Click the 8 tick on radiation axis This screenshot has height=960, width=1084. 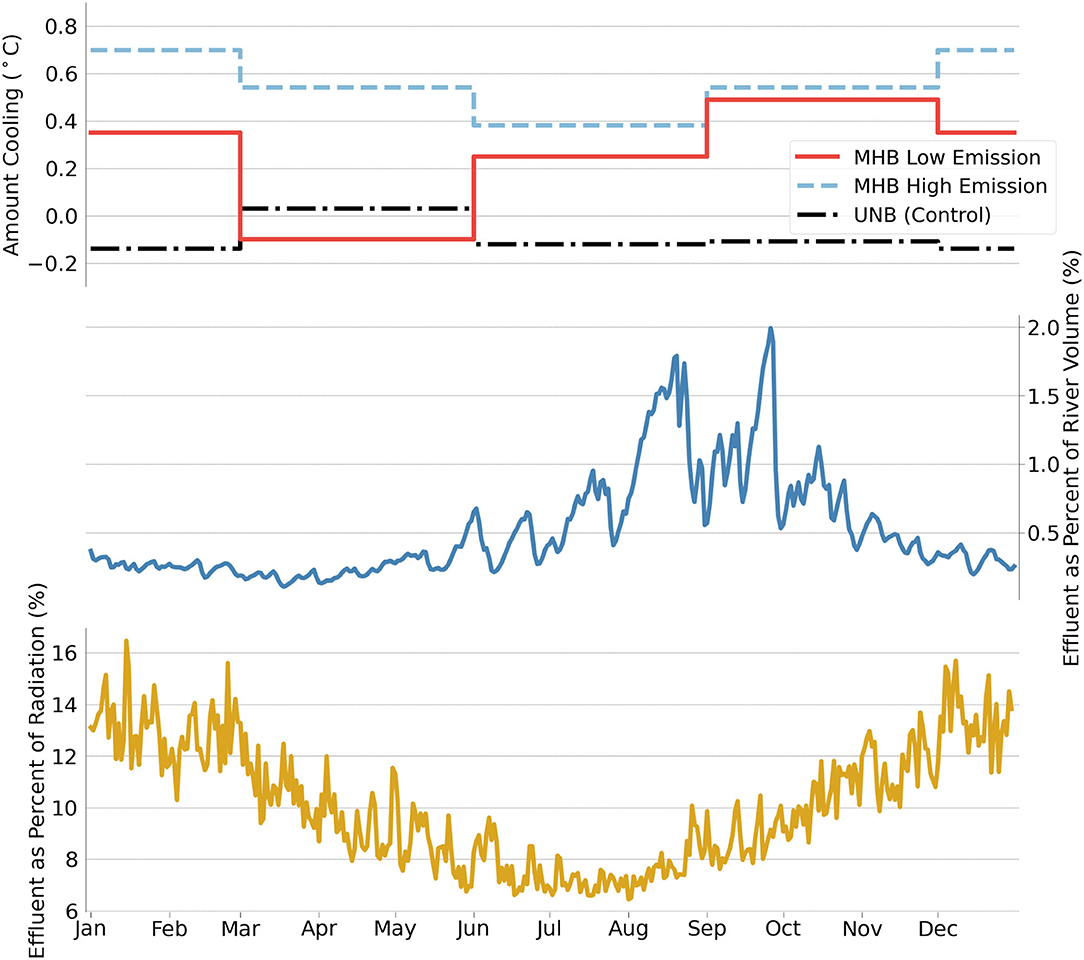coord(71,860)
